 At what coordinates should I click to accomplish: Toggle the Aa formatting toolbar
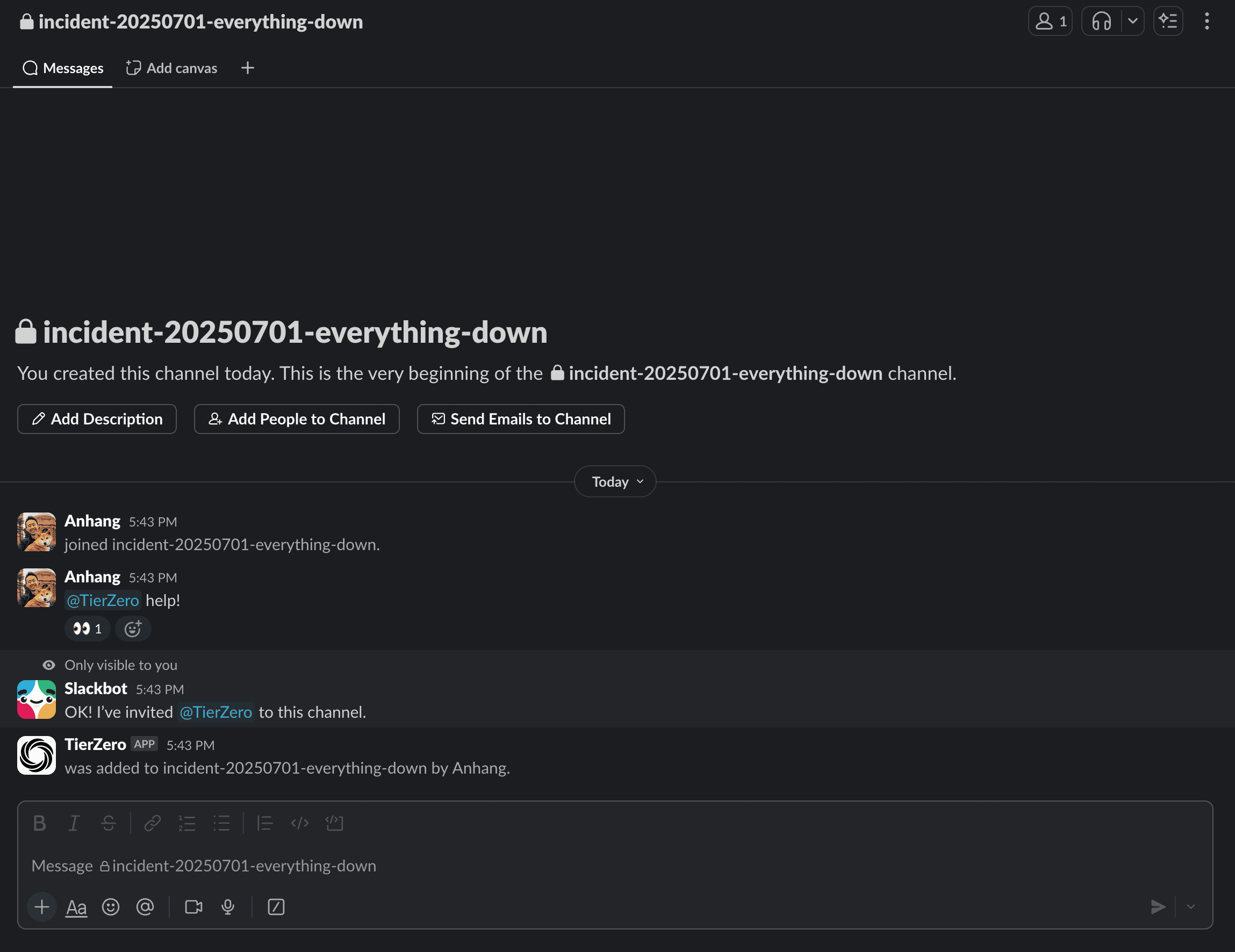pyautogui.click(x=76, y=907)
